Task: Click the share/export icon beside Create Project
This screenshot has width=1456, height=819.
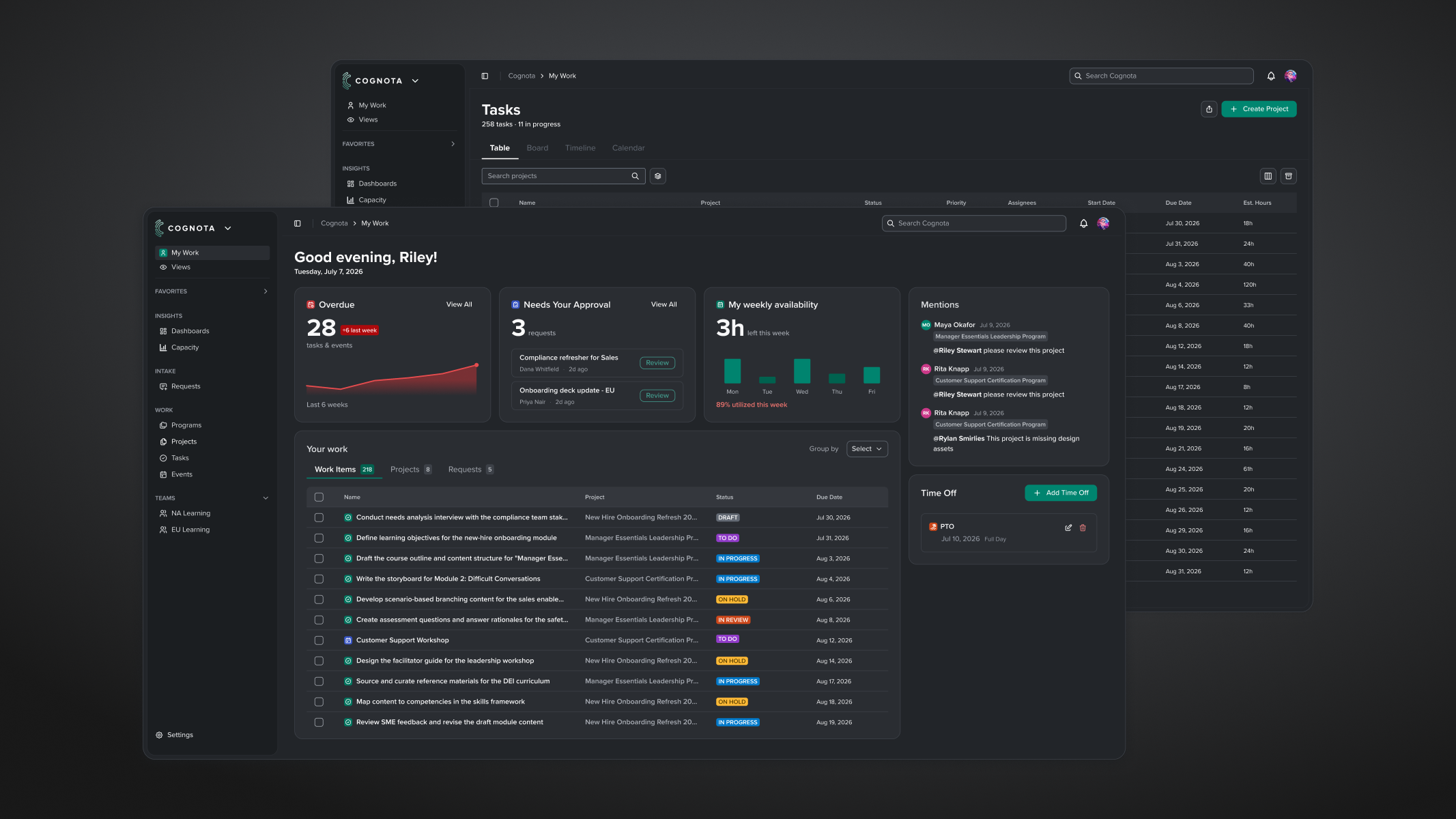Action: pos(1209,109)
